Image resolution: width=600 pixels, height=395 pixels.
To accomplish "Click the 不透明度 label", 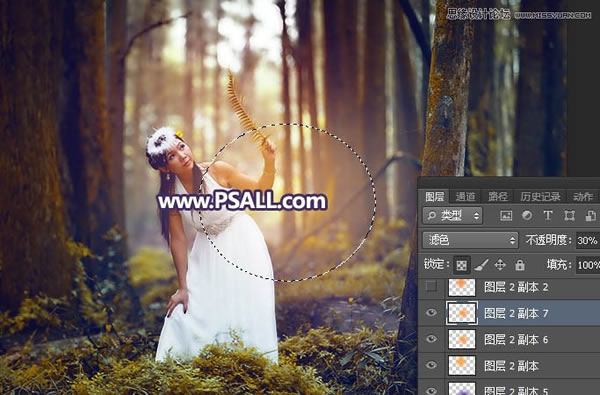I will (548, 240).
